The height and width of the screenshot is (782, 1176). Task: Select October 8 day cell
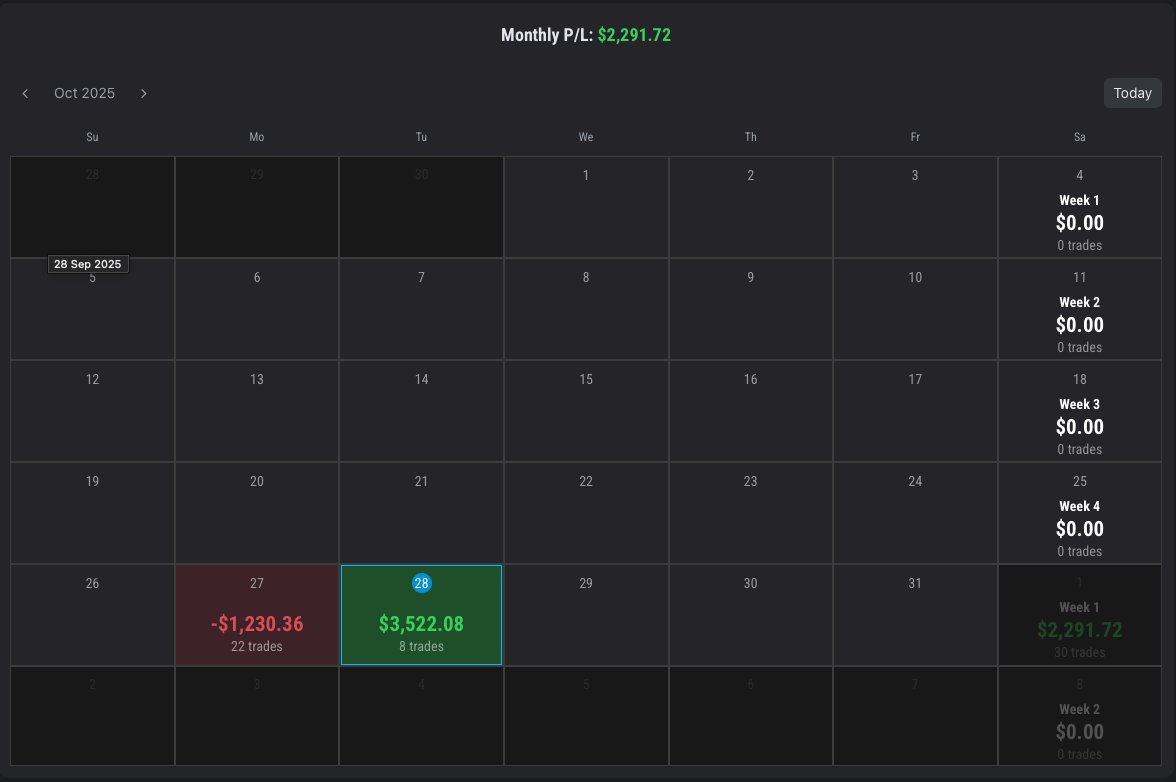[x=586, y=309]
